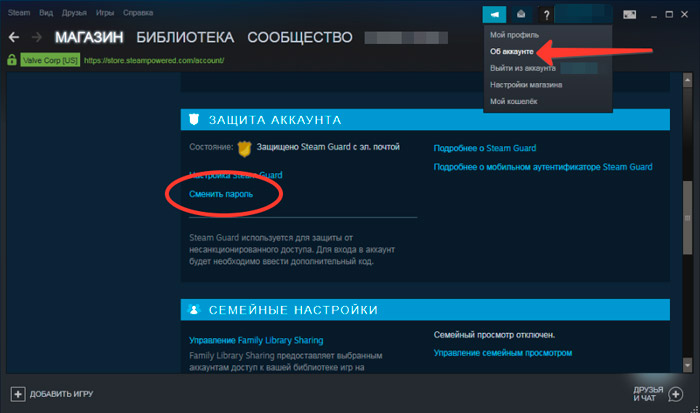The image size is (700, 413).
Task: Click the plus icon for Добавить игру
Action: 18,394
